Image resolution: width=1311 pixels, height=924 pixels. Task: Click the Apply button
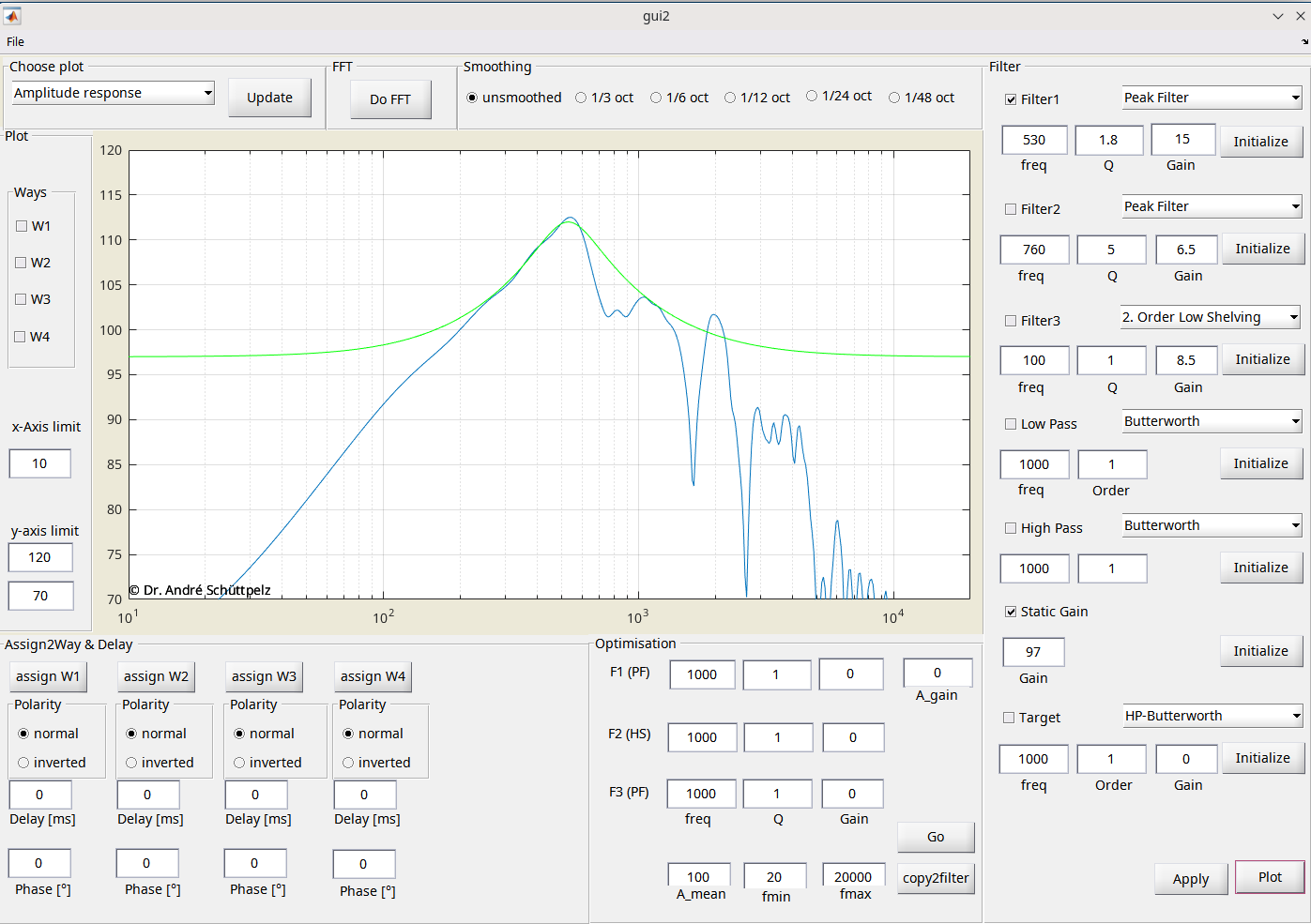[1191, 879]
